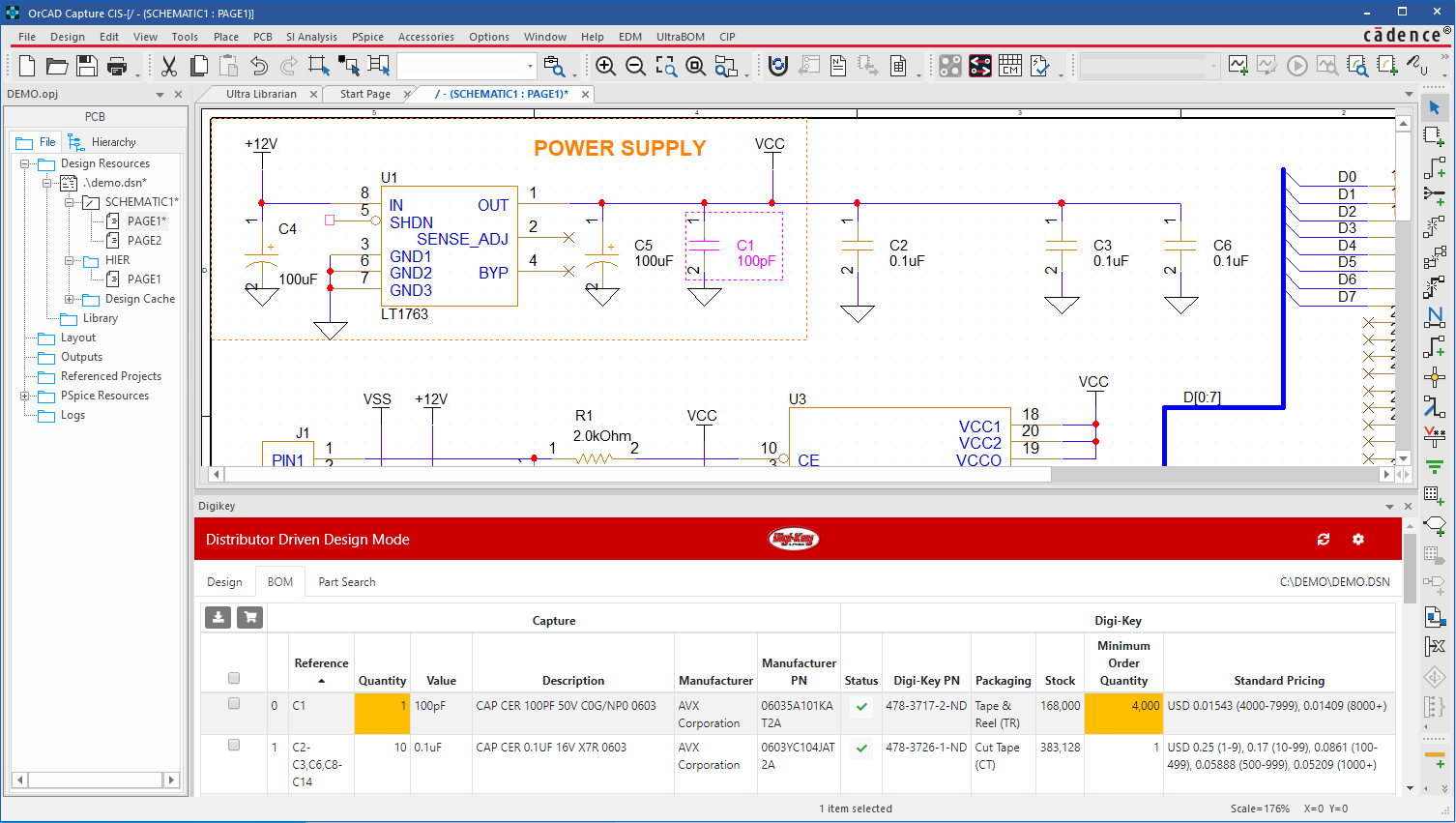Run Design Rules Check icon

[1040, 66]
